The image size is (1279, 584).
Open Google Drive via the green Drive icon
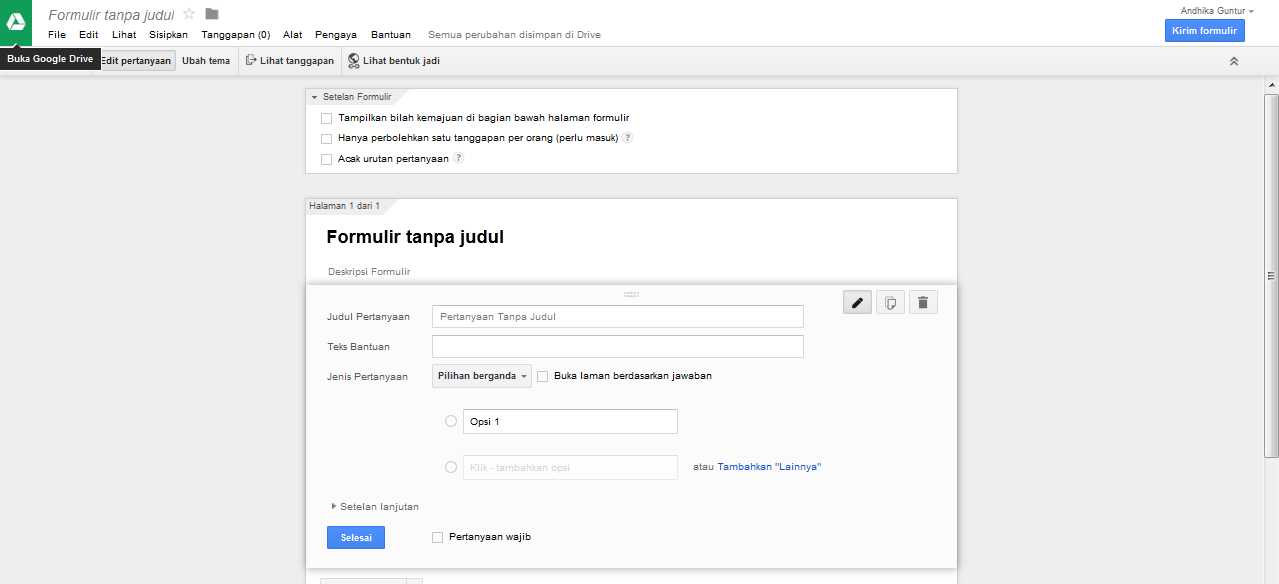pos(17,20)
